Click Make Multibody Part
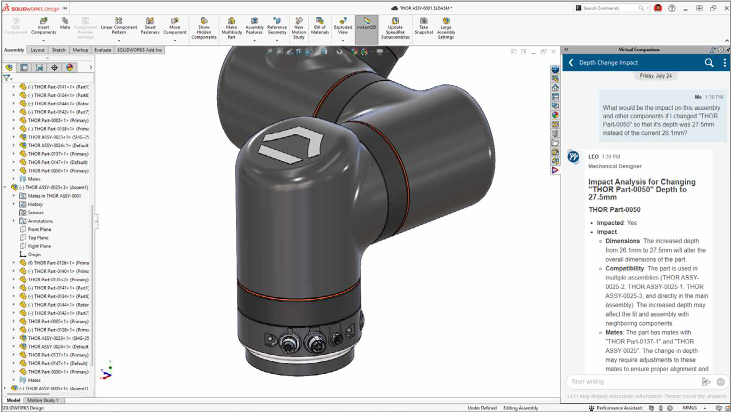Screen dimensions: 731x412 pyautogui.click(x=231, y=28)
